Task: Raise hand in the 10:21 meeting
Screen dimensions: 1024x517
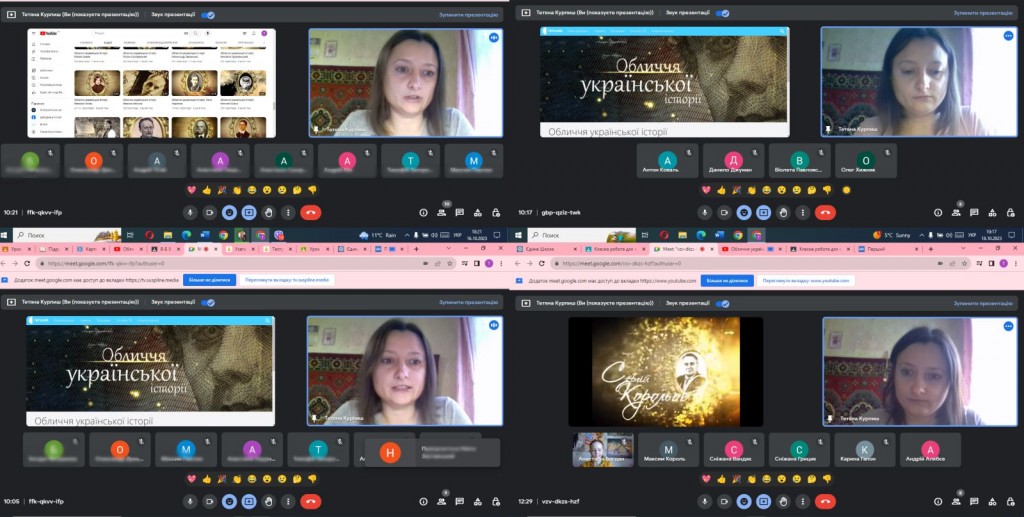Action: (268, 212)
